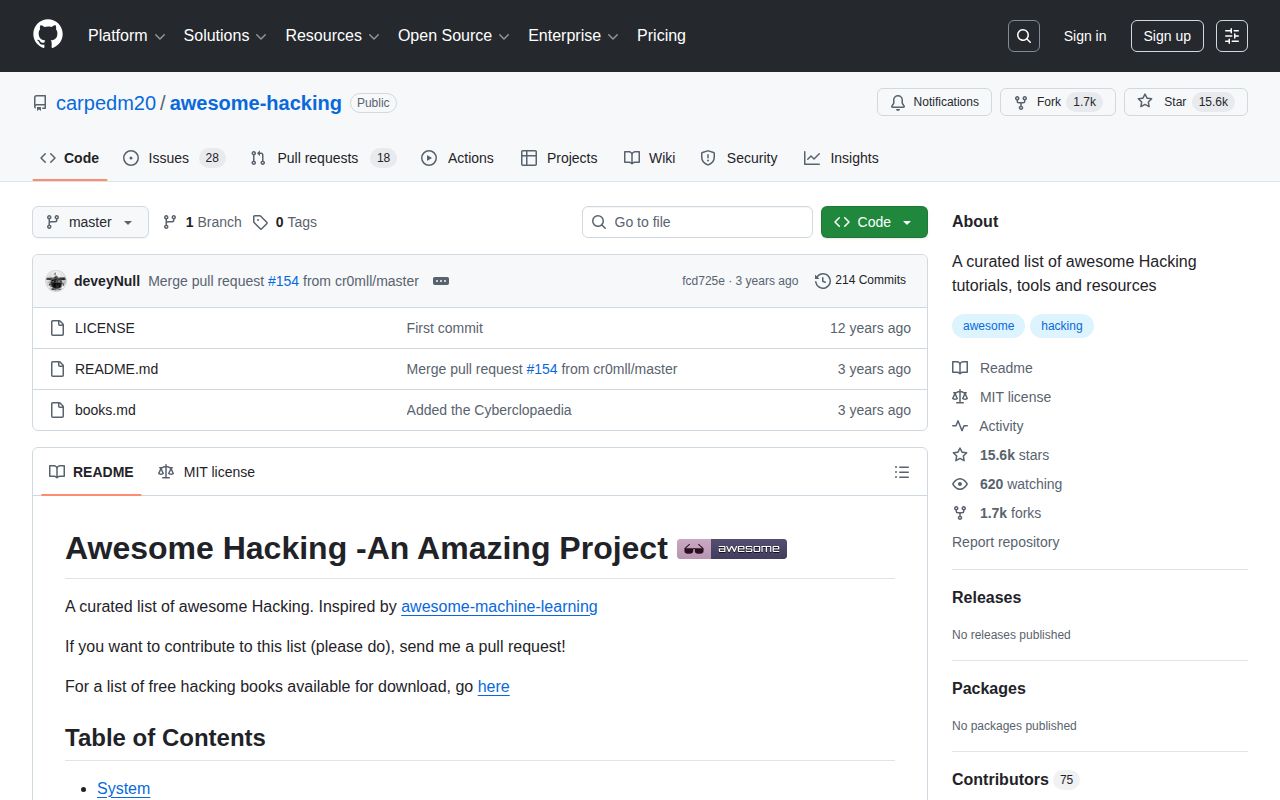
Task: Switch to the Issues tab
Action: pos(168,158)
